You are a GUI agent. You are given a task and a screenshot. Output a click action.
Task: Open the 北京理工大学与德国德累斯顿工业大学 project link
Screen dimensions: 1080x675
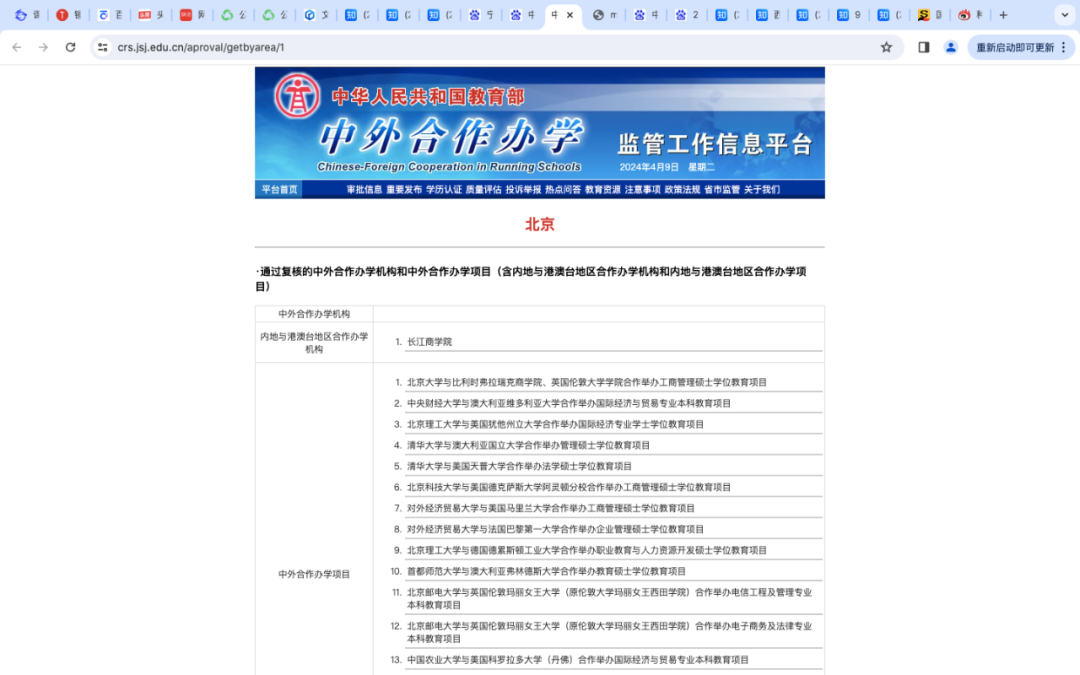click(x=587, y=550)
